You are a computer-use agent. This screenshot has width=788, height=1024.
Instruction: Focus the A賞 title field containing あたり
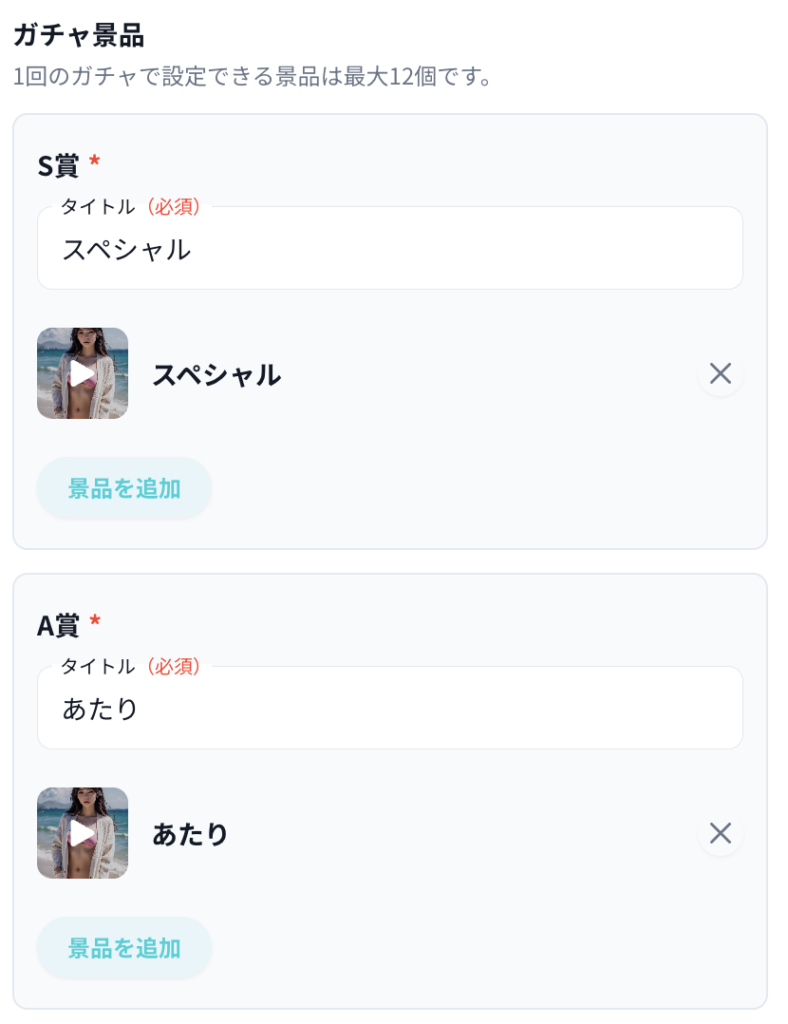click(x=390, y=710)
